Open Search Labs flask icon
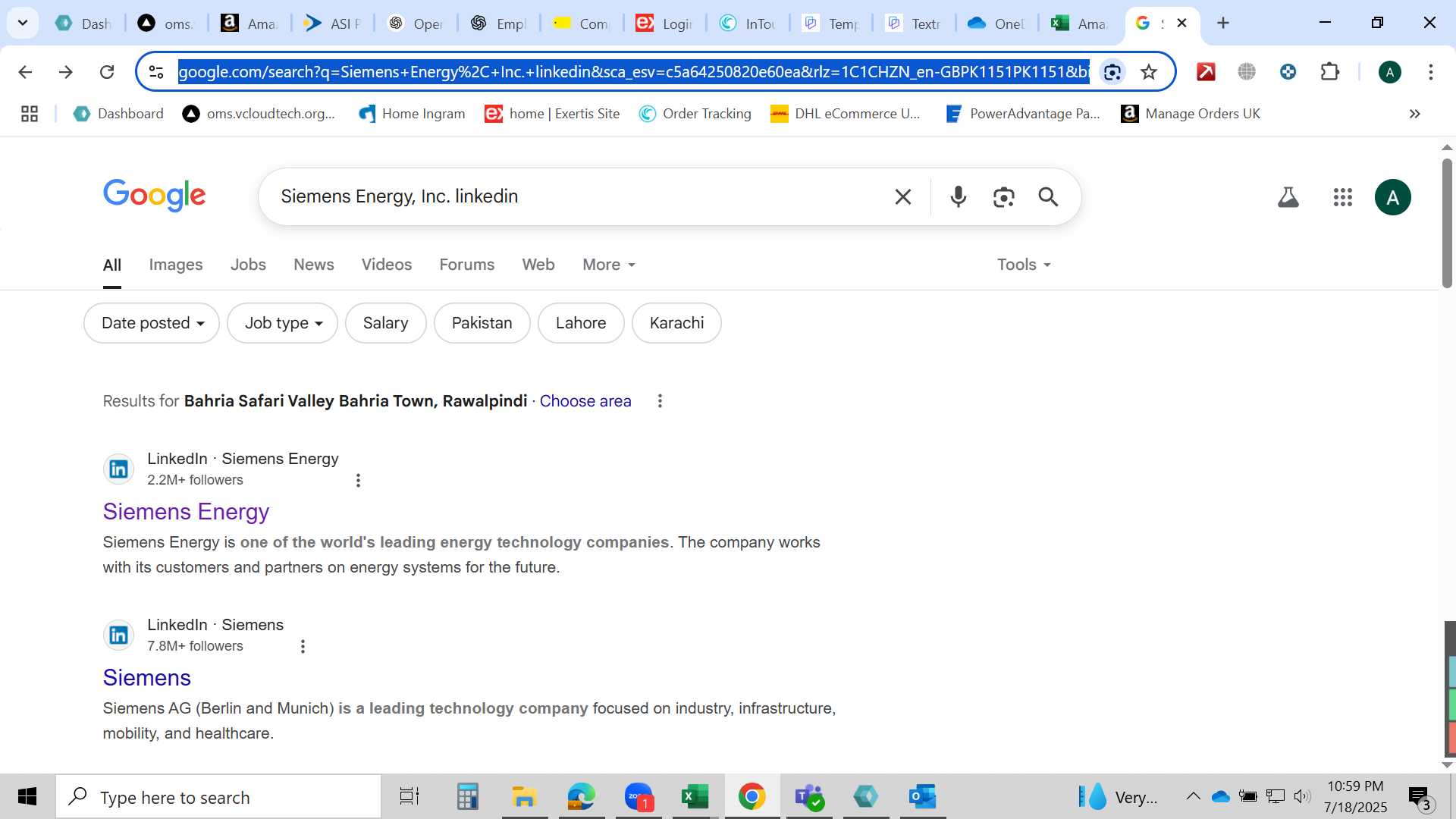This screenshot has width=1456, height=819. 1288,197
